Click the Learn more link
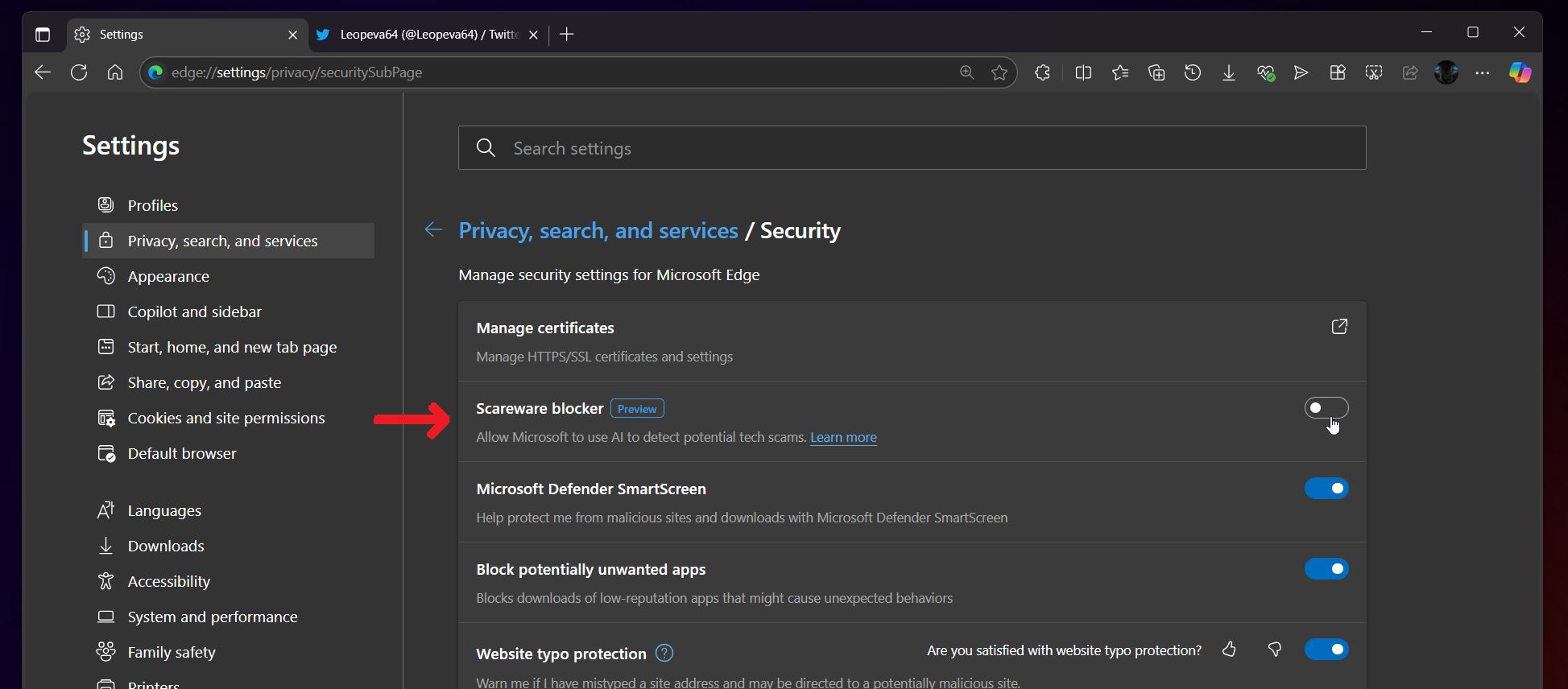This screenshot has width=1568, height=689. click(x=843, y=437)
